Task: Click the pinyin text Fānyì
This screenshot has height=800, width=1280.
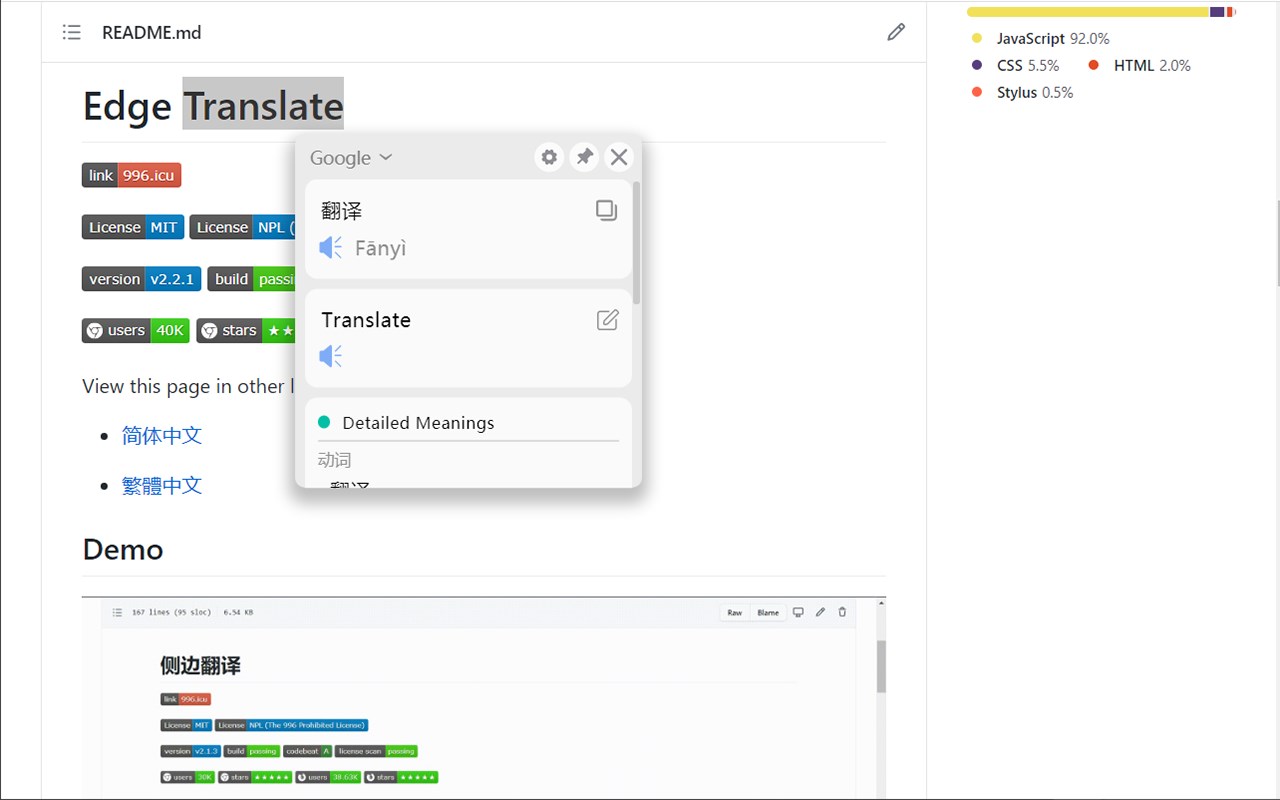Action: tap(381, 248)
